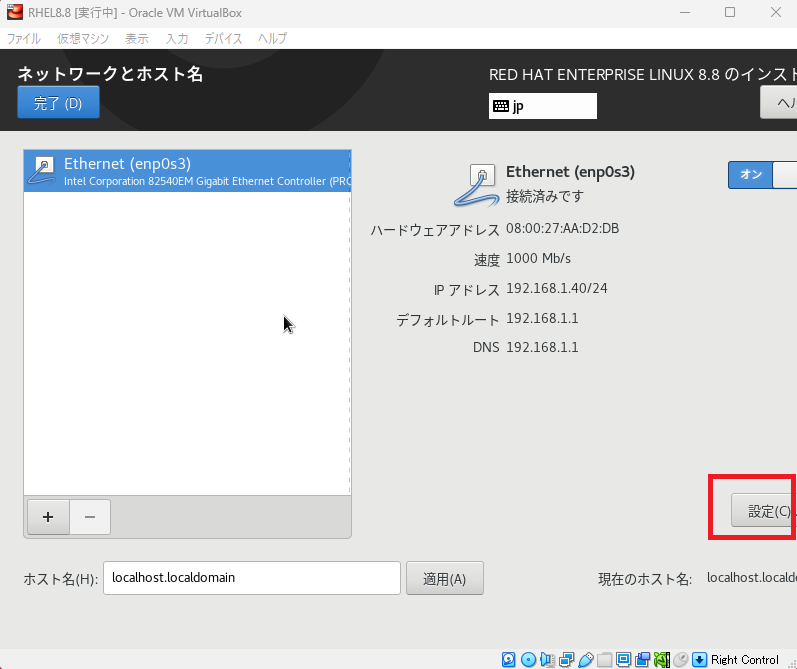Click the host key arrow icon

coord(699,659)
